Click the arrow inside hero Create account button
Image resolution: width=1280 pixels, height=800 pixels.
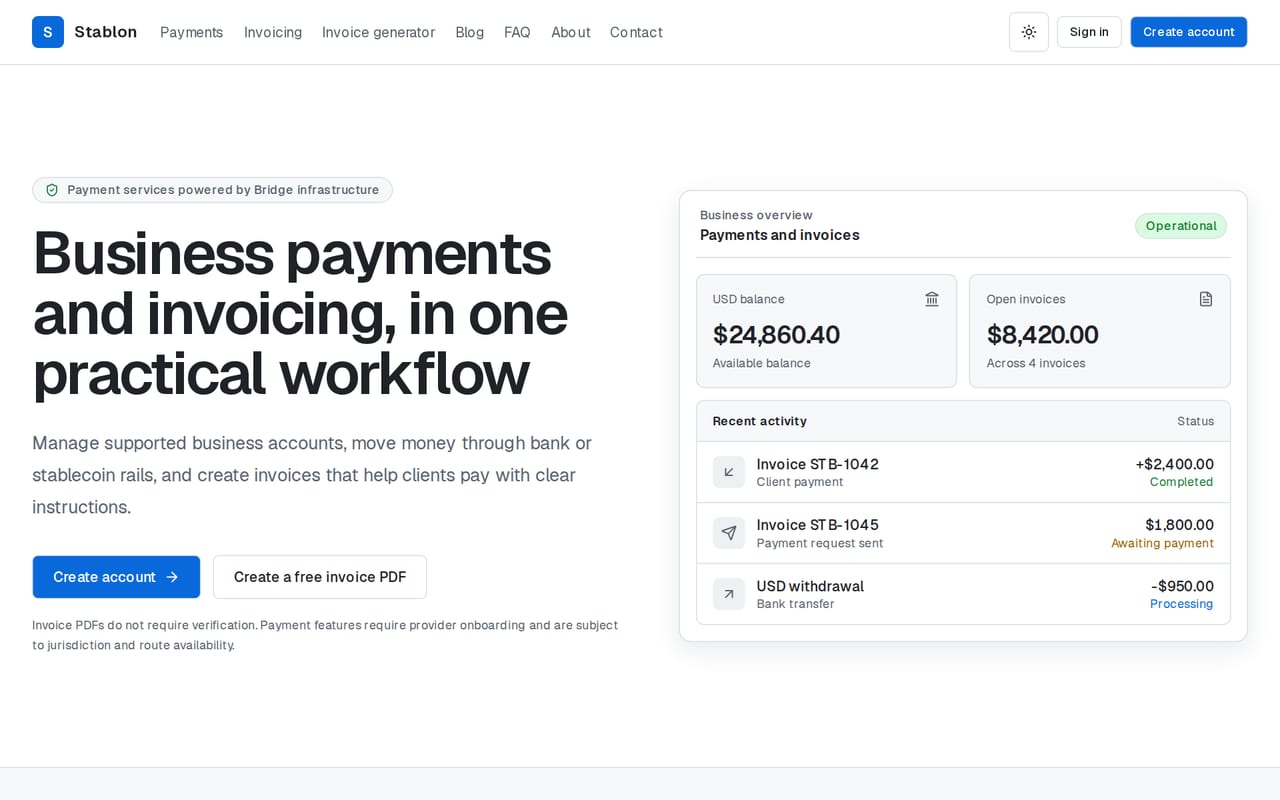(172, 577)
